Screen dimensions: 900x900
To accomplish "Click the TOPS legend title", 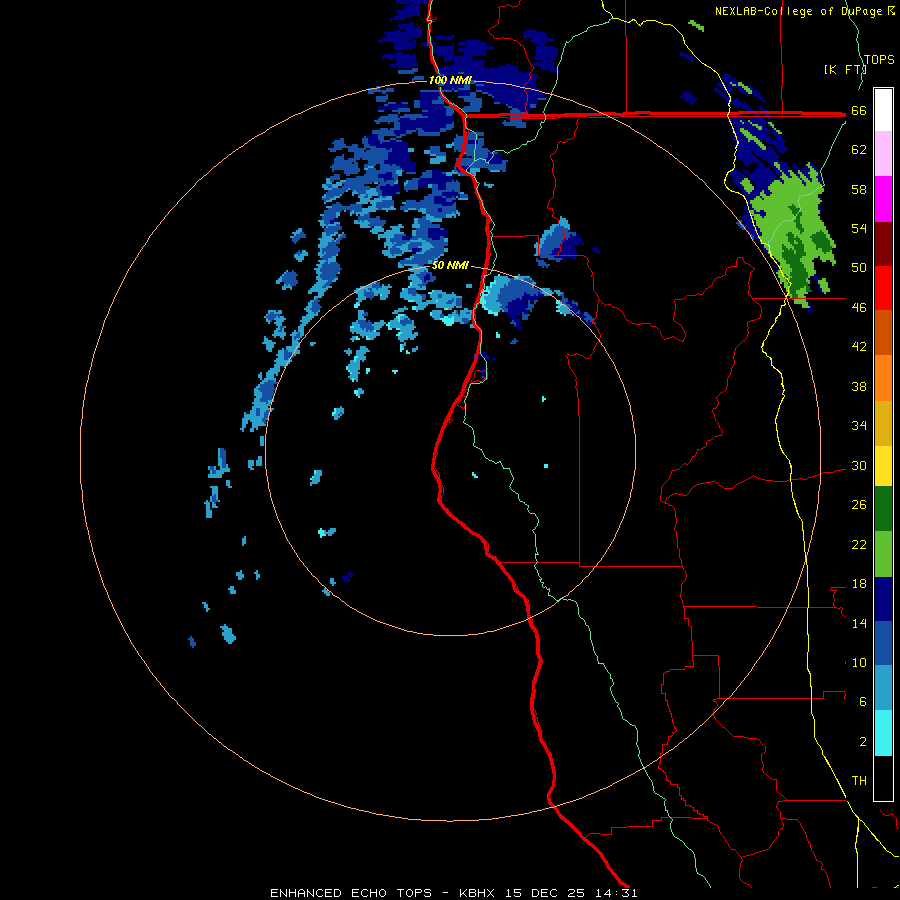I will click(x=879, y=59).
